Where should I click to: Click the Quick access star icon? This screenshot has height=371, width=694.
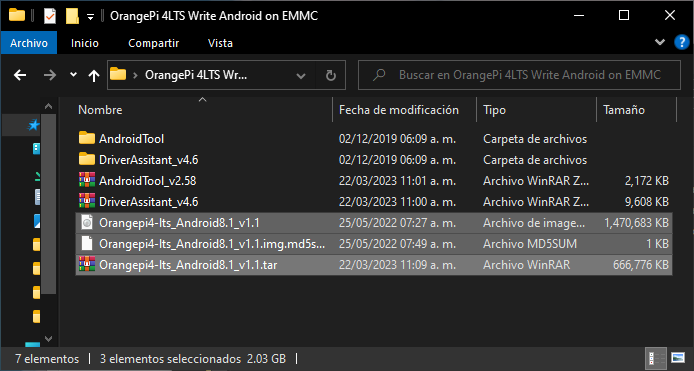34,125
